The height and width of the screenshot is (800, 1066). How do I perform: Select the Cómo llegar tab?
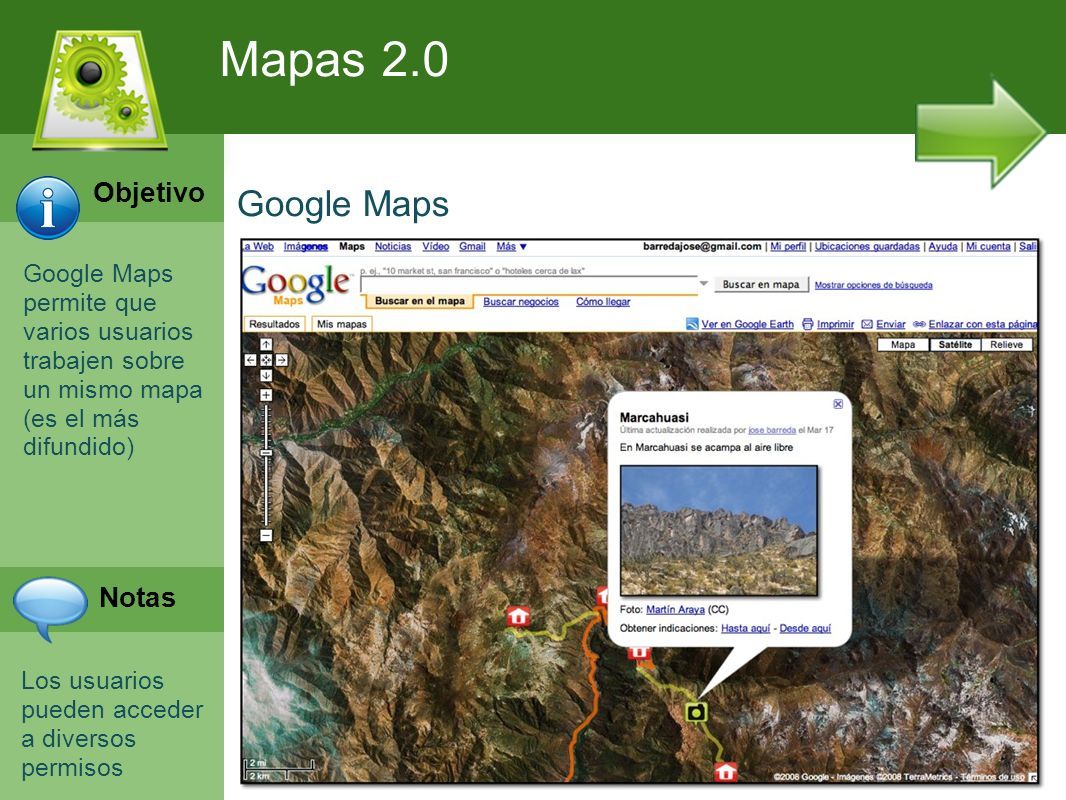603,302
